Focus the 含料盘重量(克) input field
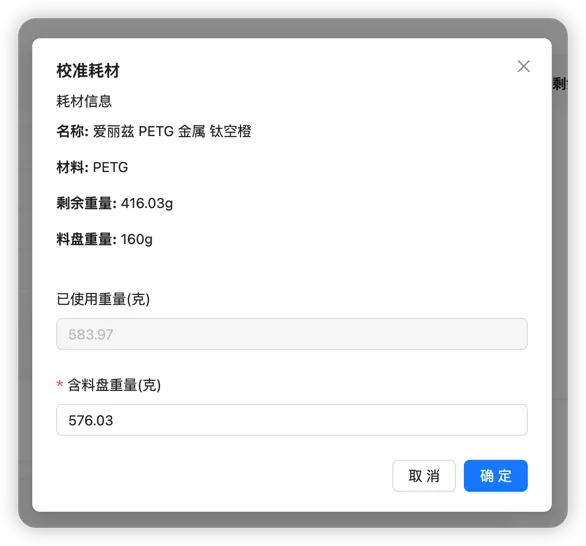The width and height of the screenshot is (586, 546). tap(292, 420)
